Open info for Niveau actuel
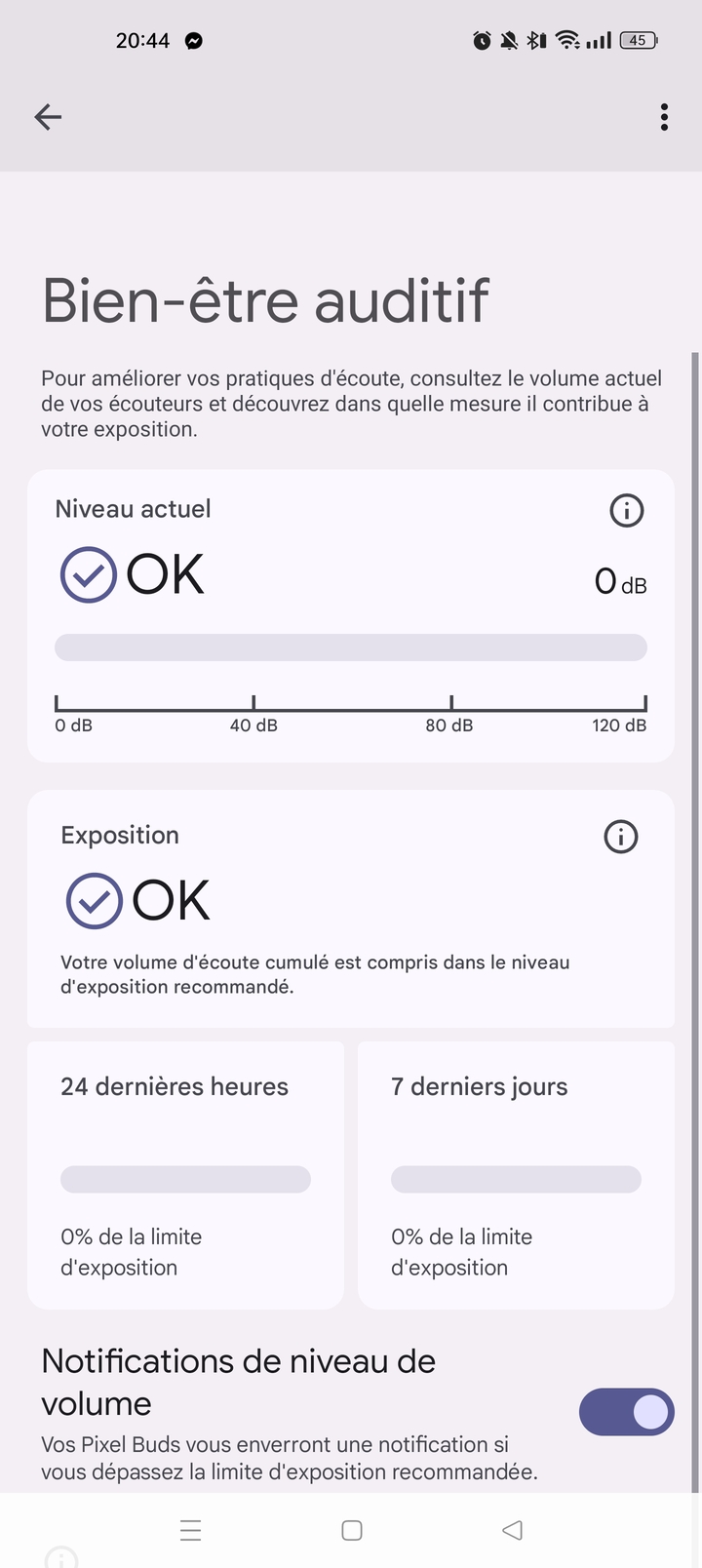Viewport: 702px width, 1568px height. click(x=626, y=510)
